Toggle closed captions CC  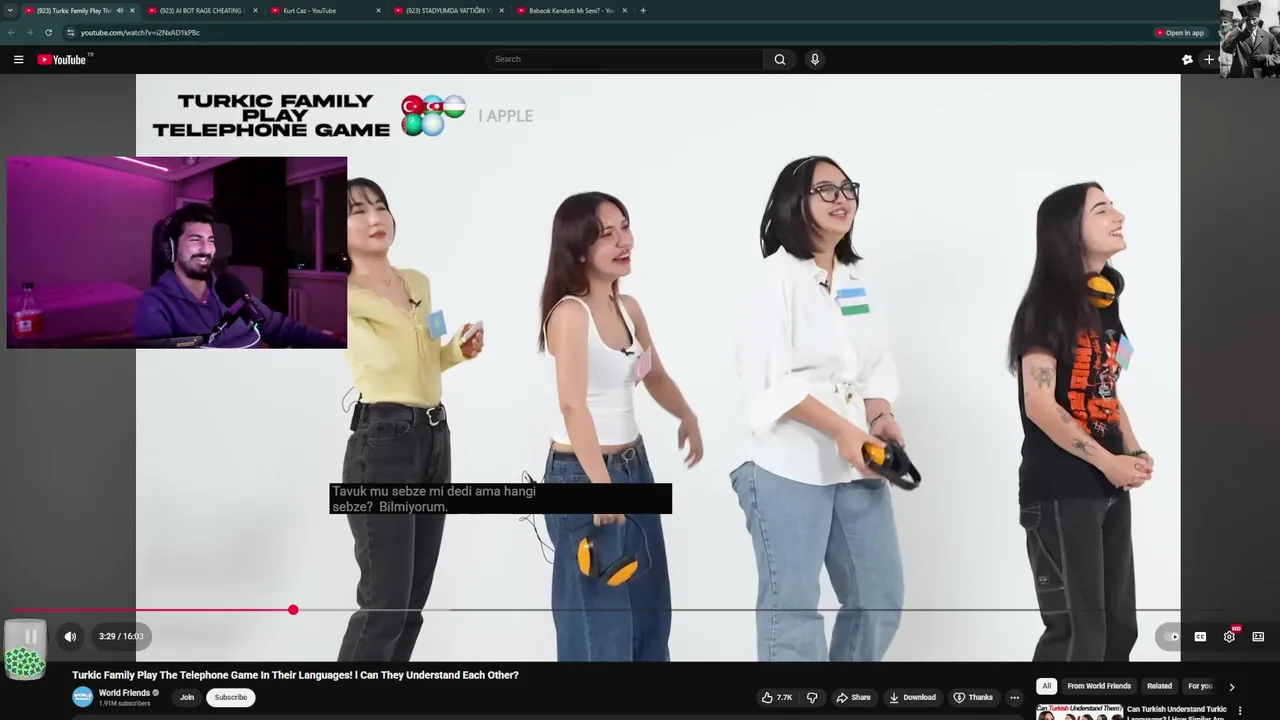pyautogui.click(x=1200, y=636)
